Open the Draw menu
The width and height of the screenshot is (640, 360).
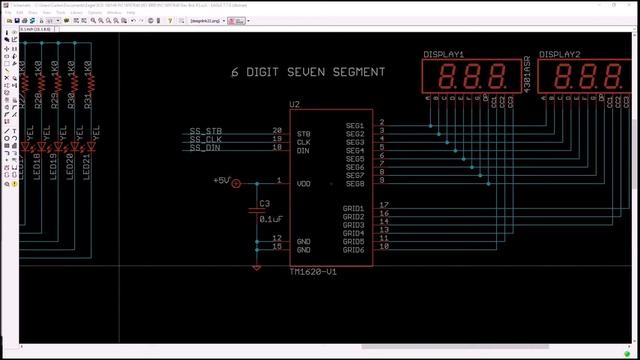[x=33, y=13]
